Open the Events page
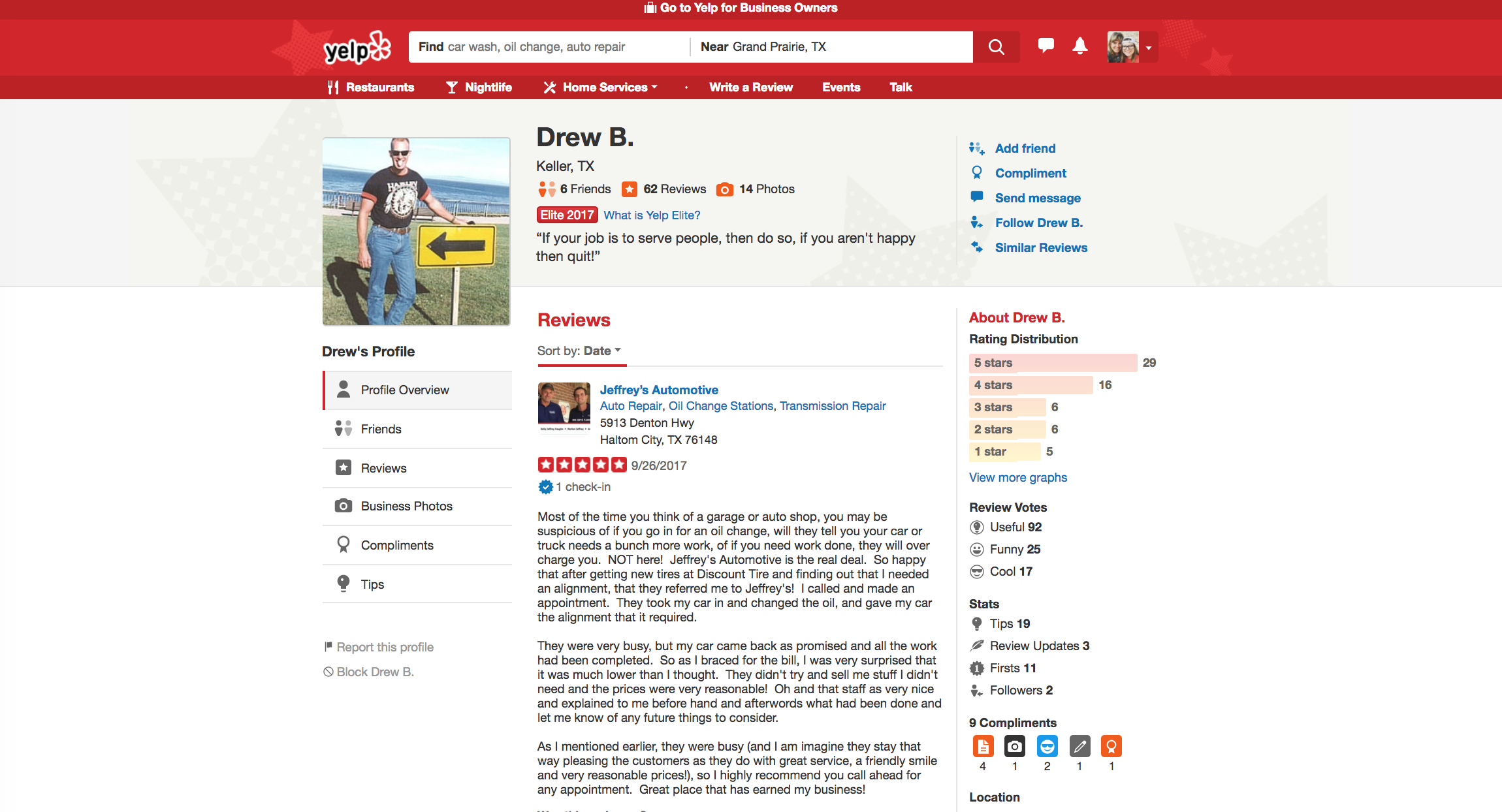The image size is (1502, 812). [x=841, y=87]
